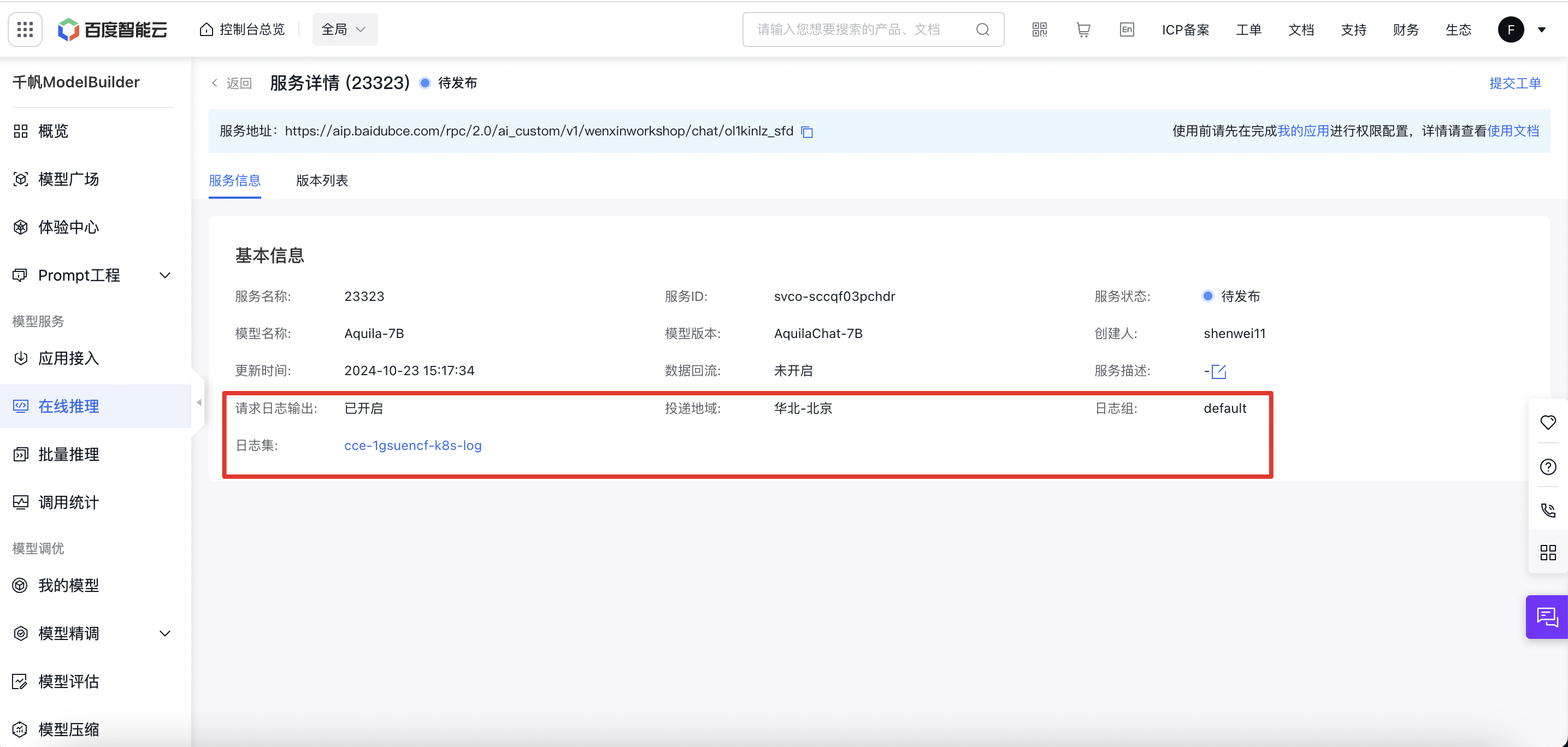Open 概览 in sidebar
The width and height of the screenshot is (1568, 747).
pos(96,131)
